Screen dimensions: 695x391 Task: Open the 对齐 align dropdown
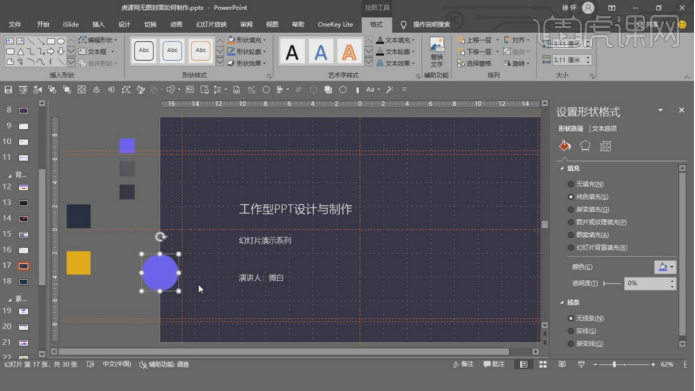coord(517,40)
